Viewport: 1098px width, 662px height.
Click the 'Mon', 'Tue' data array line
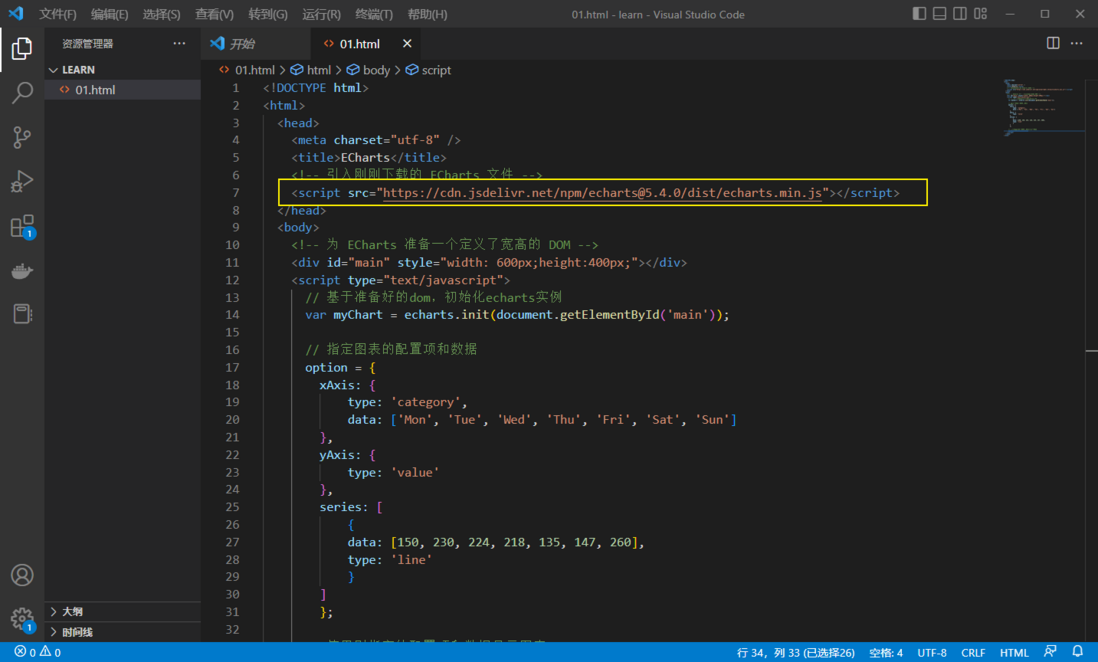[542, 420]
